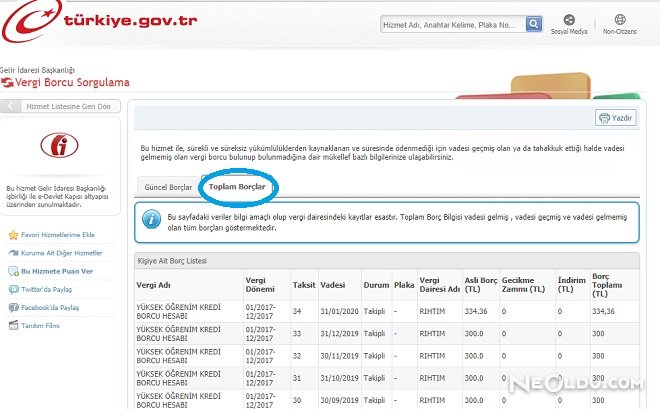Viewport: 660px width, 409px height.
Task: Switch to the Güncel Borçlar tab
Action: point(168,187)
